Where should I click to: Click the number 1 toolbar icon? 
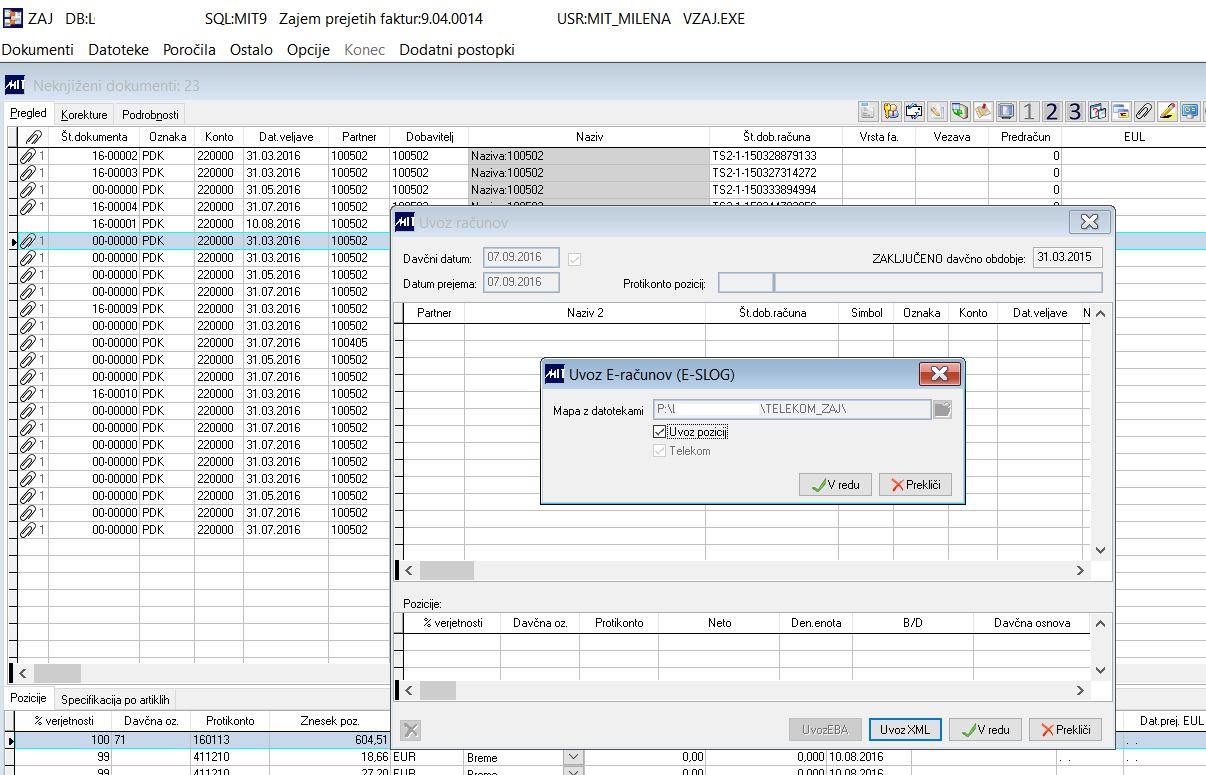pos(1029,111)
